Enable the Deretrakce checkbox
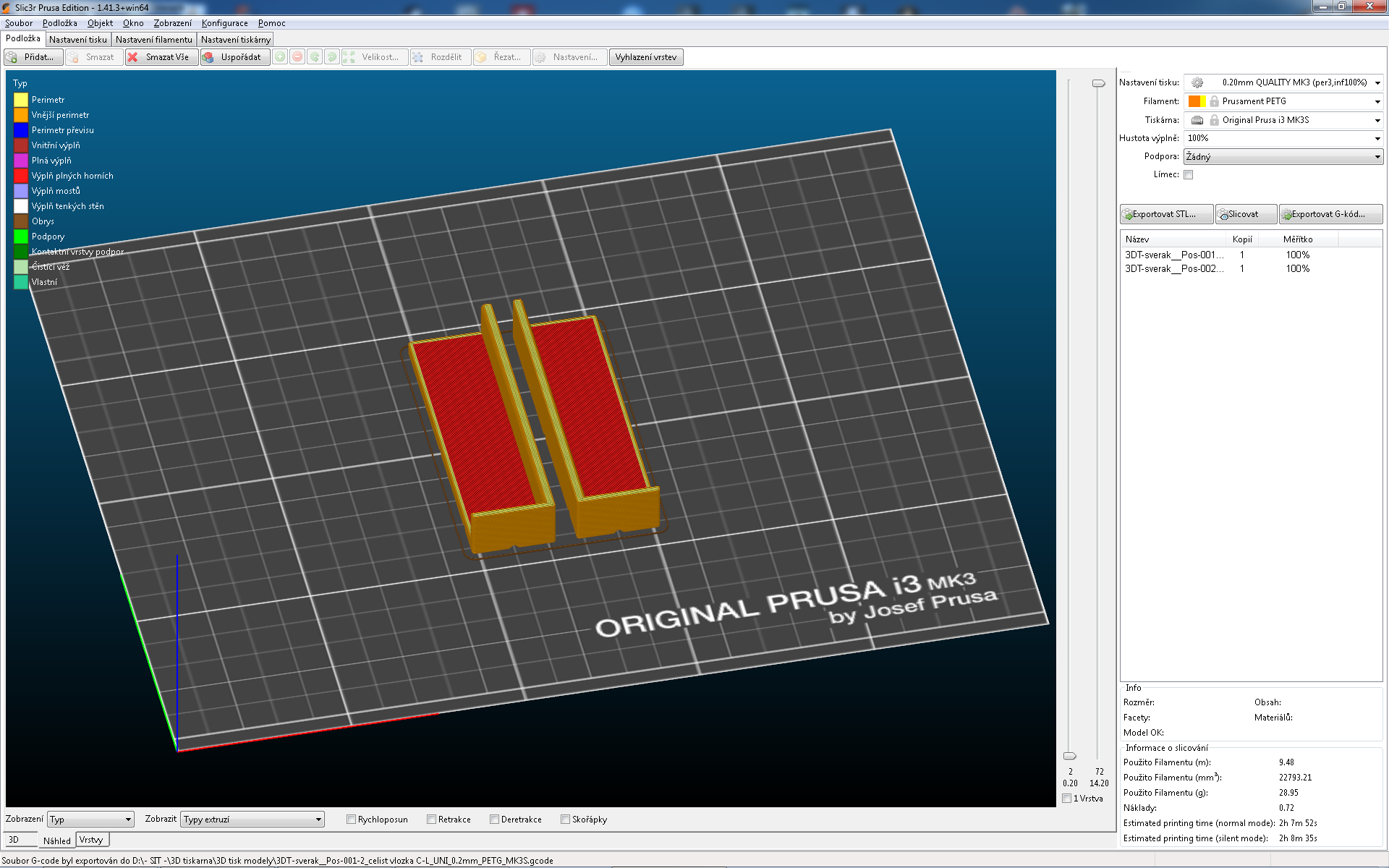This screenshot has height=868, width=1389. [x=494, y=820]
